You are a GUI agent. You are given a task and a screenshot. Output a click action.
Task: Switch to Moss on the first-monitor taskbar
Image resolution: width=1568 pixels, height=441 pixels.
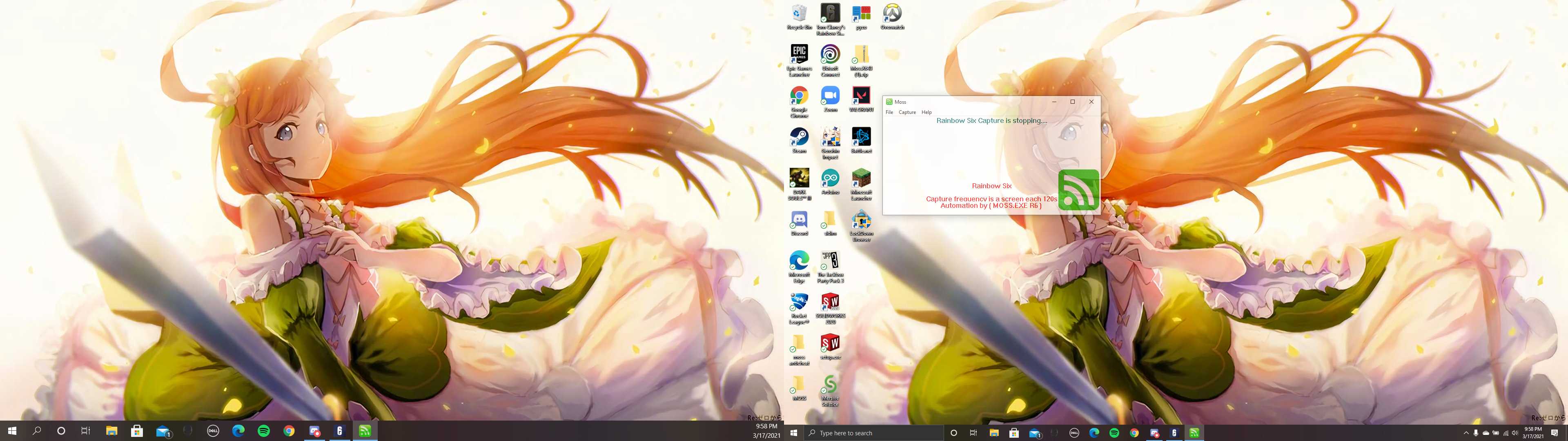(365, 431)
